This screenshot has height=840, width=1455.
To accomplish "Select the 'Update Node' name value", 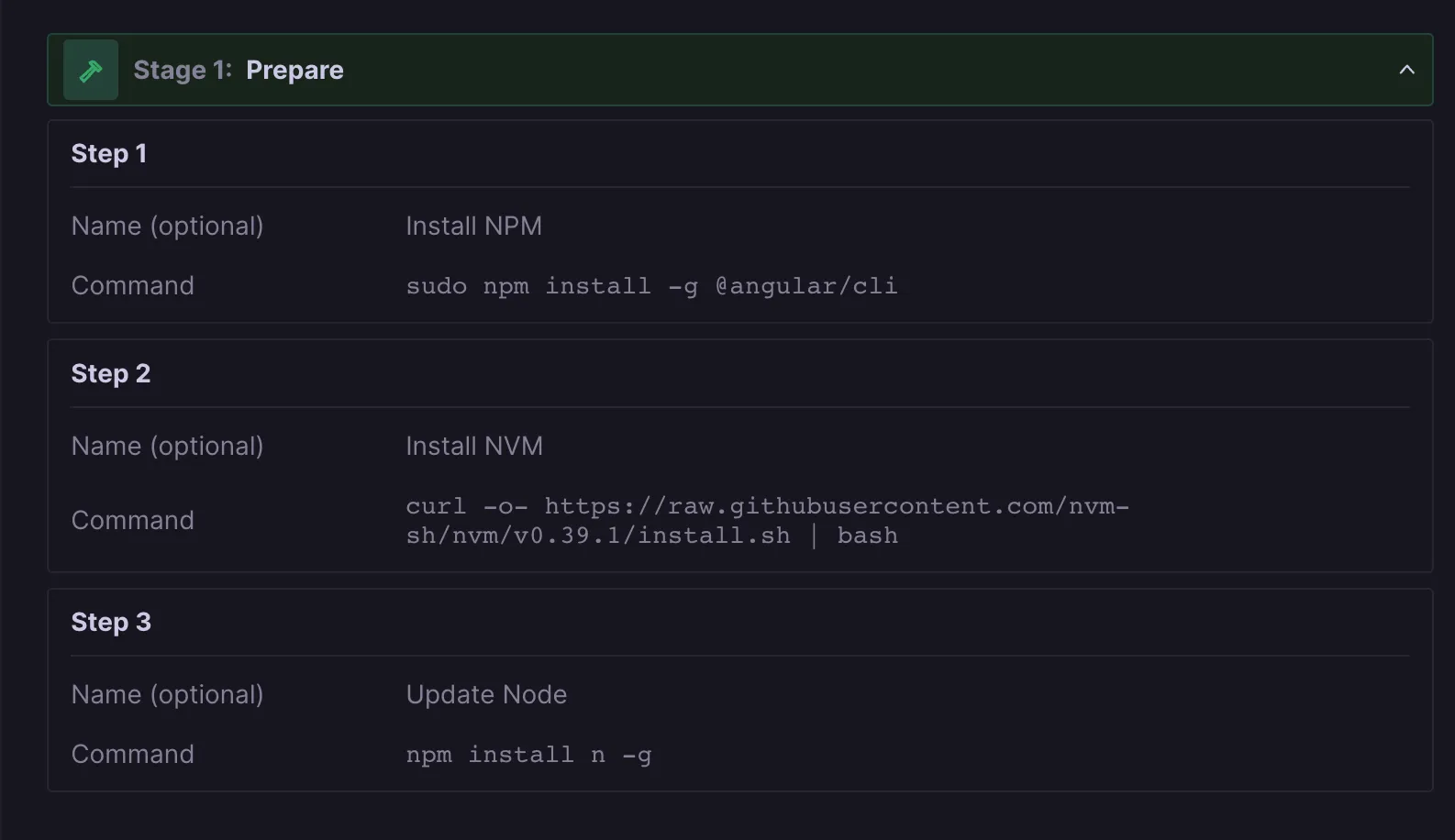I will (x=486, y=695).
